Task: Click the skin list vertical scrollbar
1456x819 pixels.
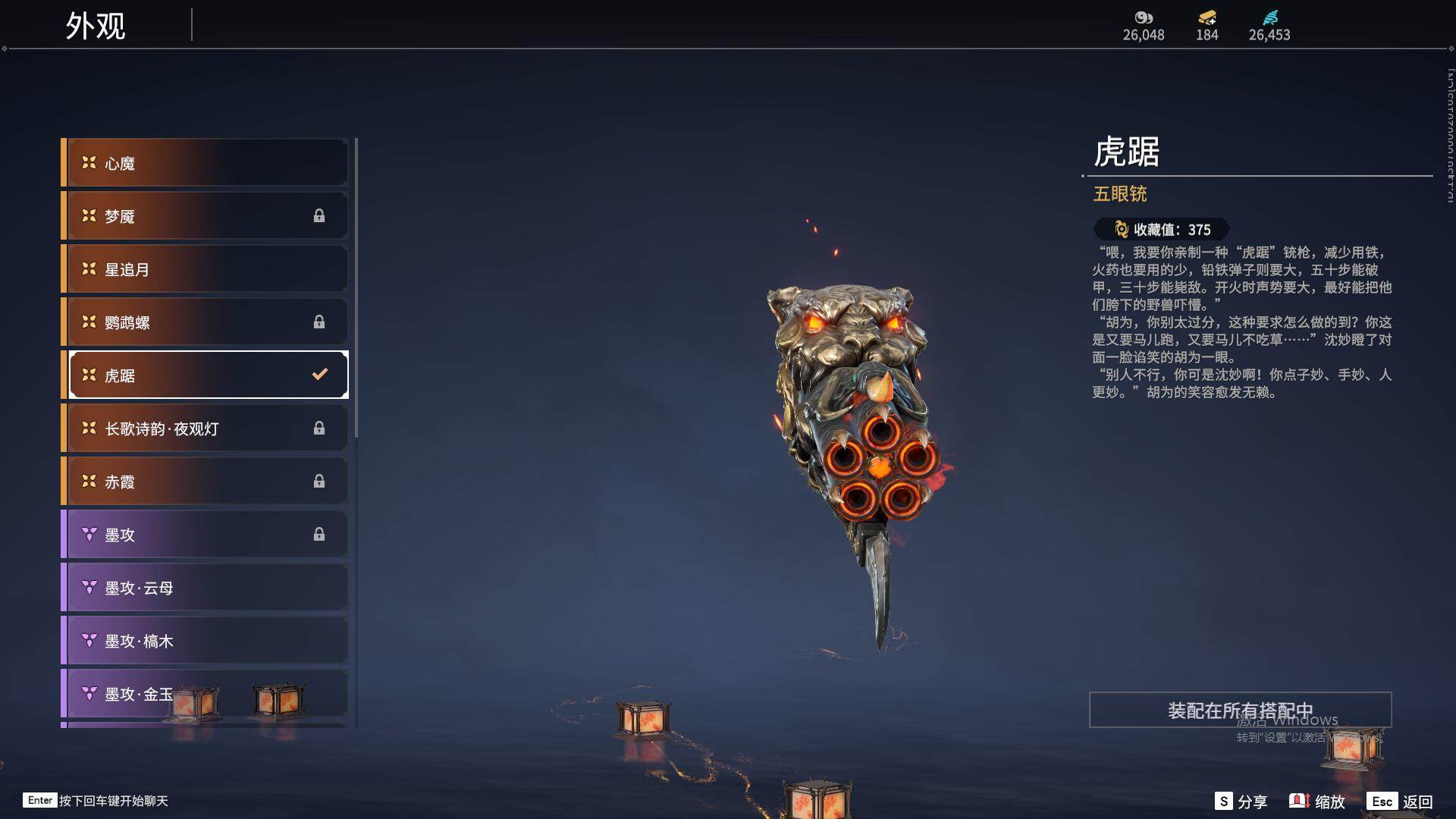Action: click(356, 288)
